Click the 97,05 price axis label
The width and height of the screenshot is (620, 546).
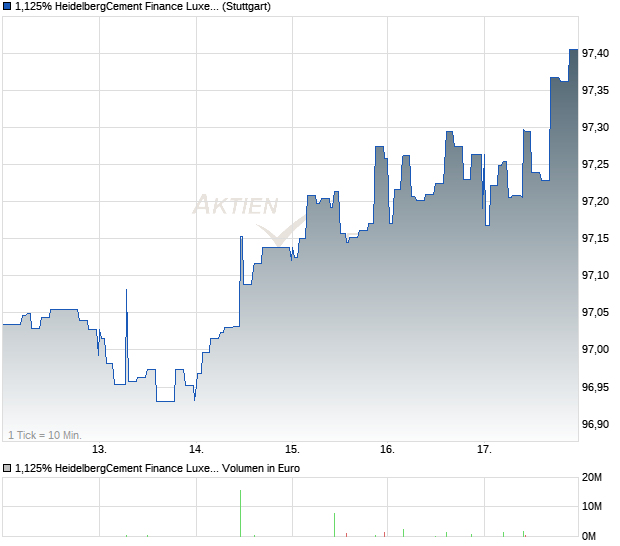click(x=595, y=312)
